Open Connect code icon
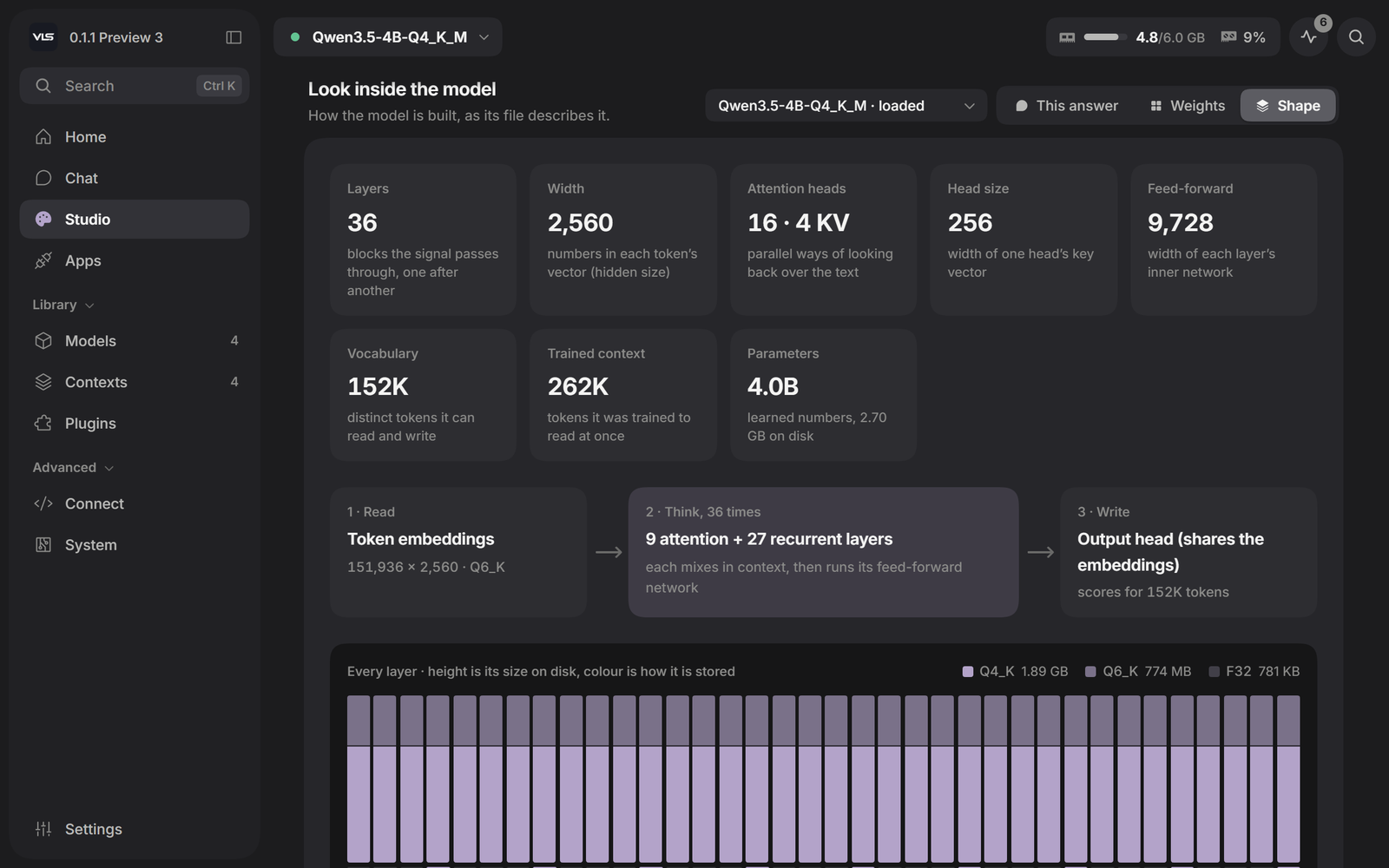Image resolution: width=1389 pixels, height=868 pixels. coord(43,503)
